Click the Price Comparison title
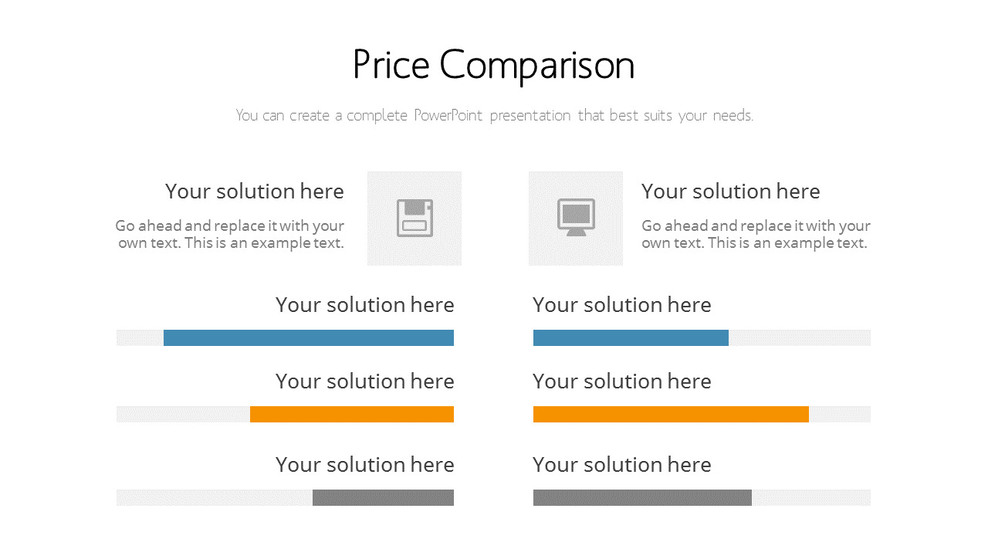The height and width of the screenshot is (556, 988). tap(493, 65)
